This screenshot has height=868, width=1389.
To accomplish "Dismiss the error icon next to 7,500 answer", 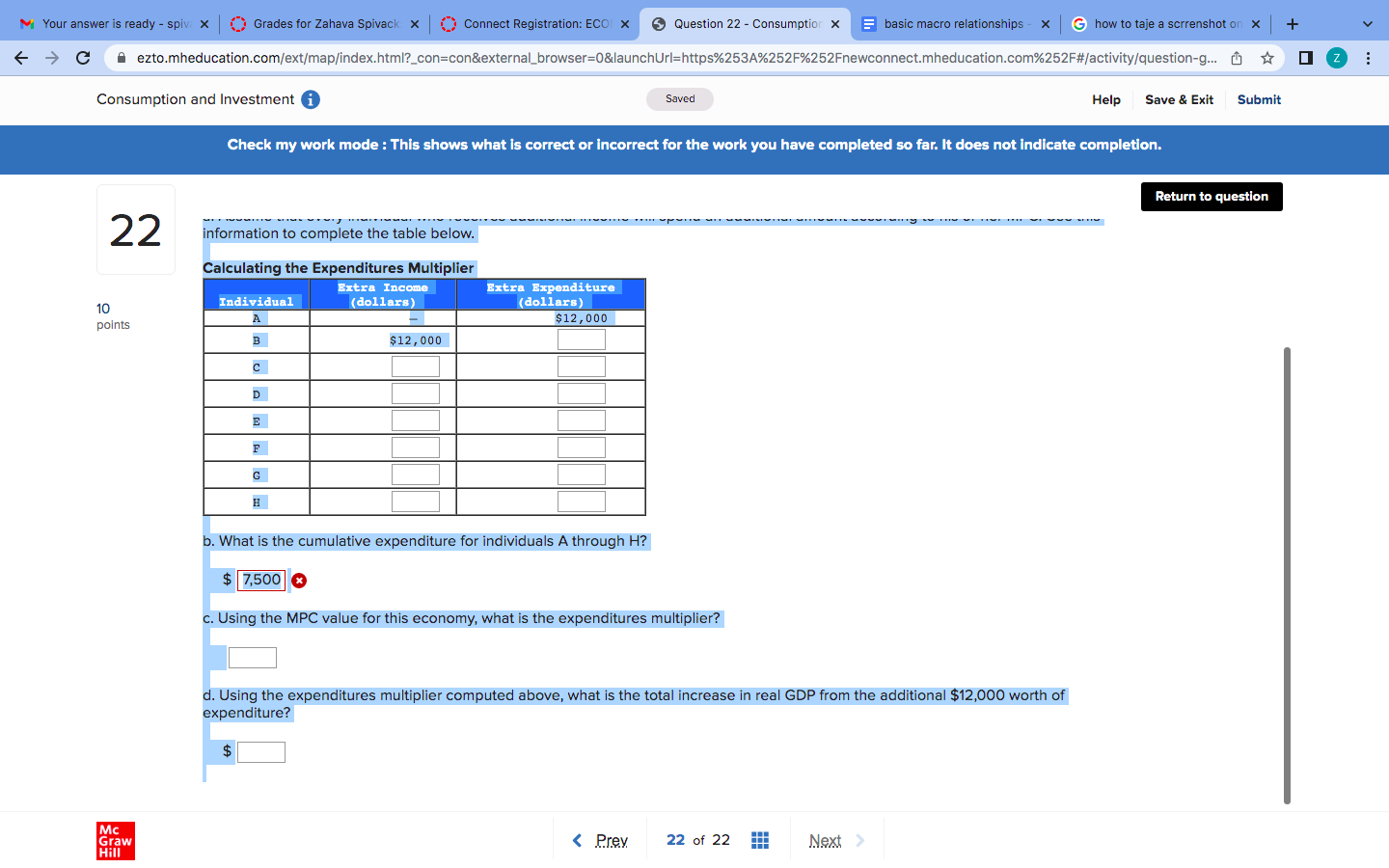I will tap(299, 580).
